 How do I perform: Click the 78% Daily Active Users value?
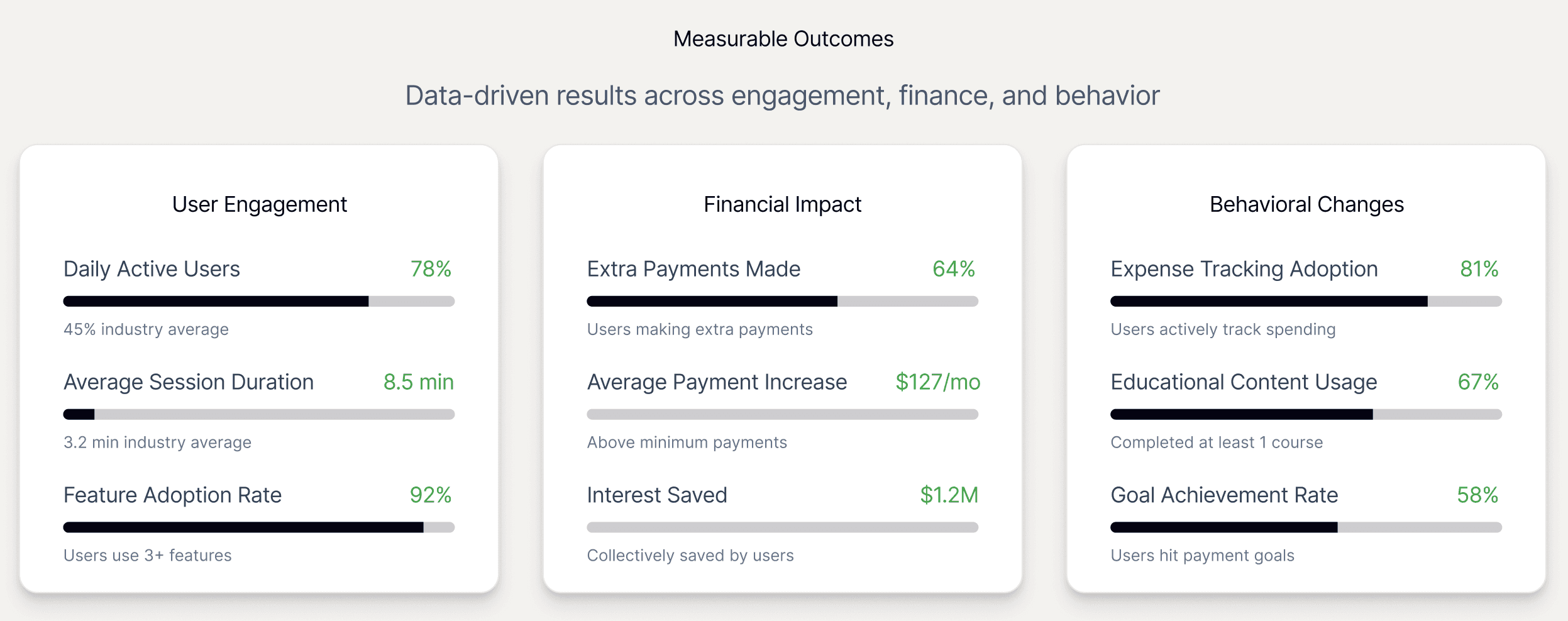431,269
